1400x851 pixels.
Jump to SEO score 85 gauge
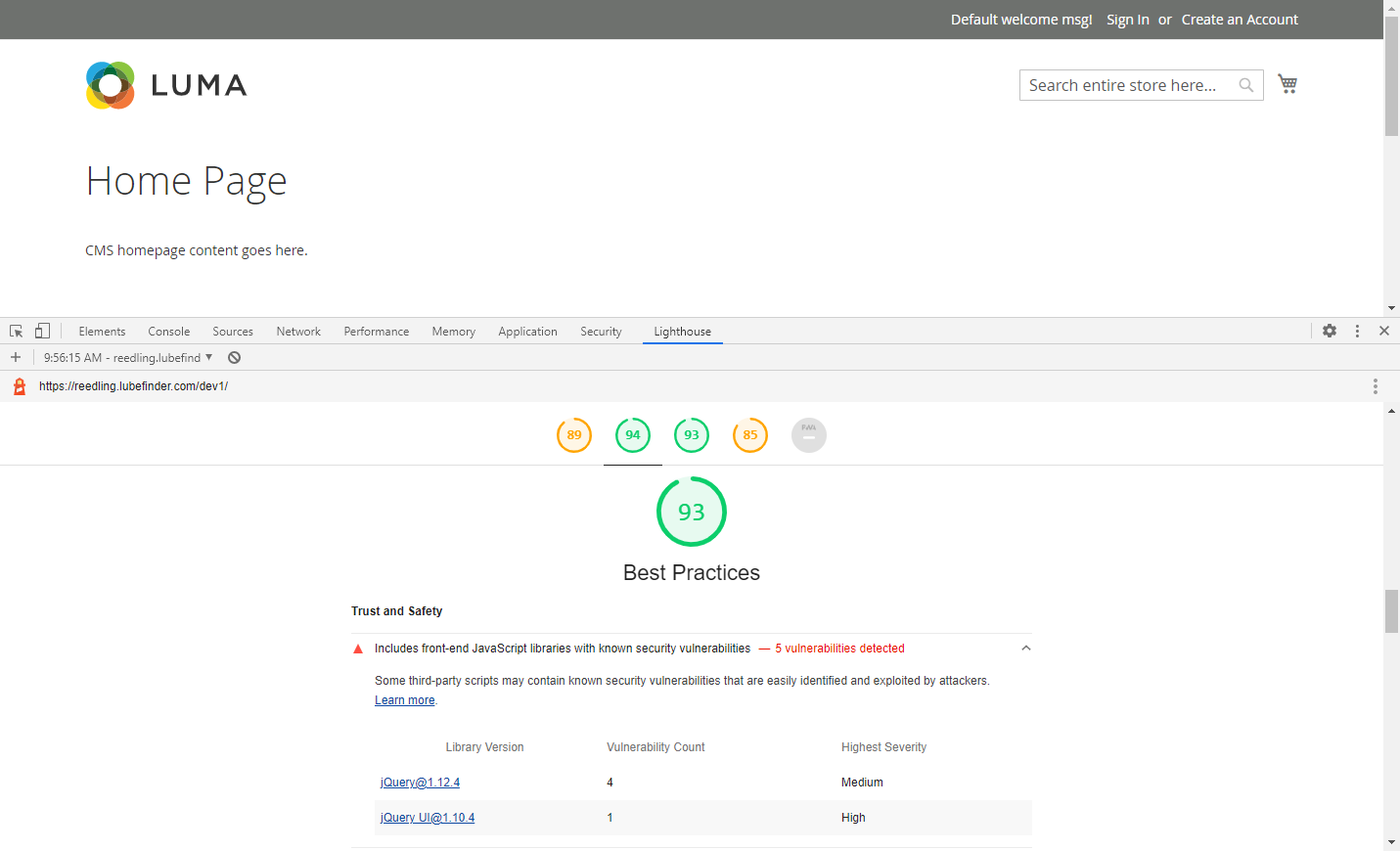coord(750,435)
